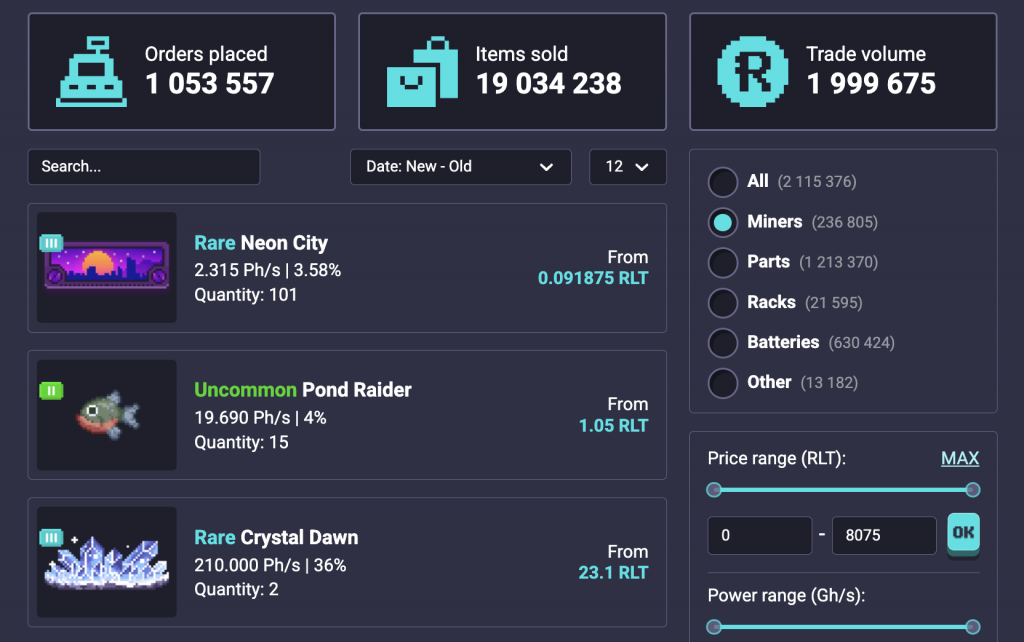Open the 12 items per page dropdown
Image resolution: width=1024 pixels, height=642 pixels.
(x=628, y=167)
